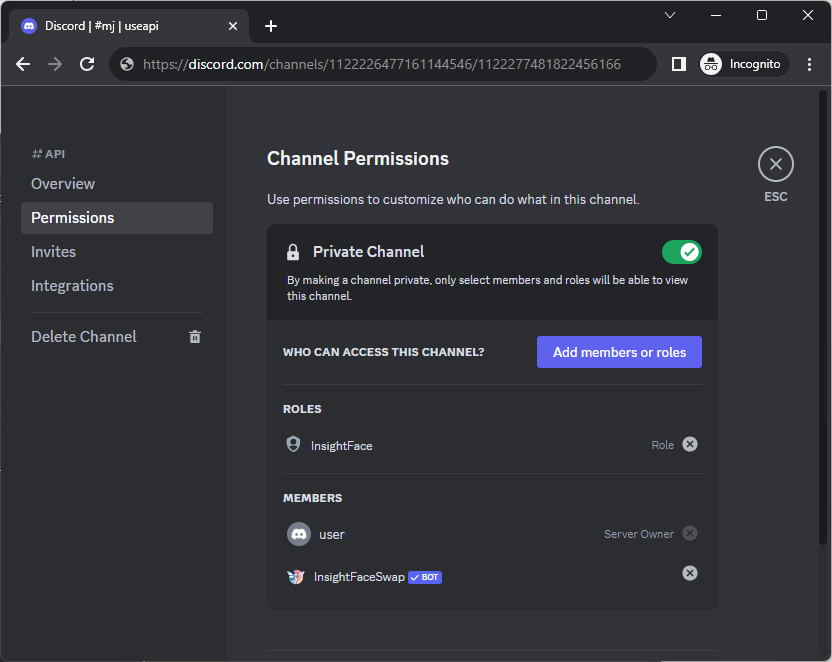
Task: Click the Incognito profile button
Action: (743, 64)
